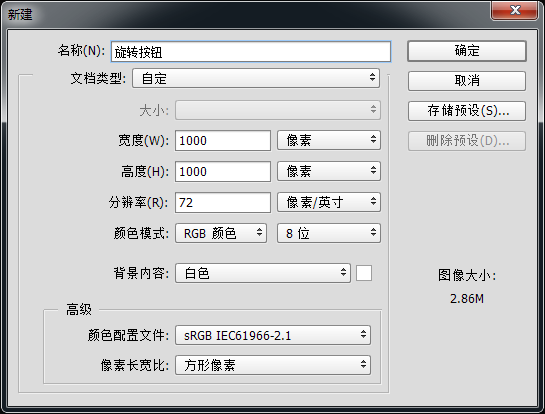545x414 pixels.
Task: Click the 像素长宽比: label
Action: tap(135, 365)
